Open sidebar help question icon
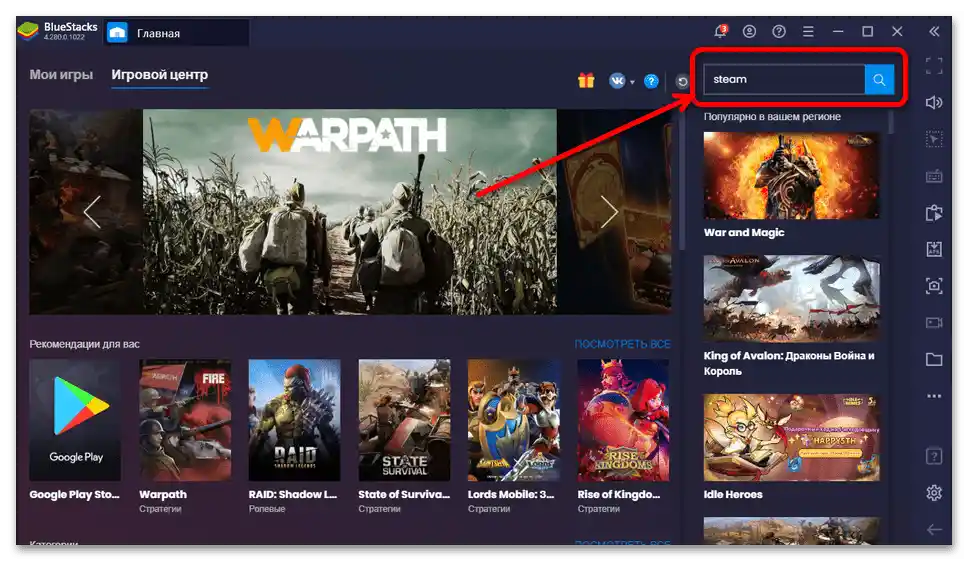The width and height of the screenshot is (968, 561). (934, 456)
